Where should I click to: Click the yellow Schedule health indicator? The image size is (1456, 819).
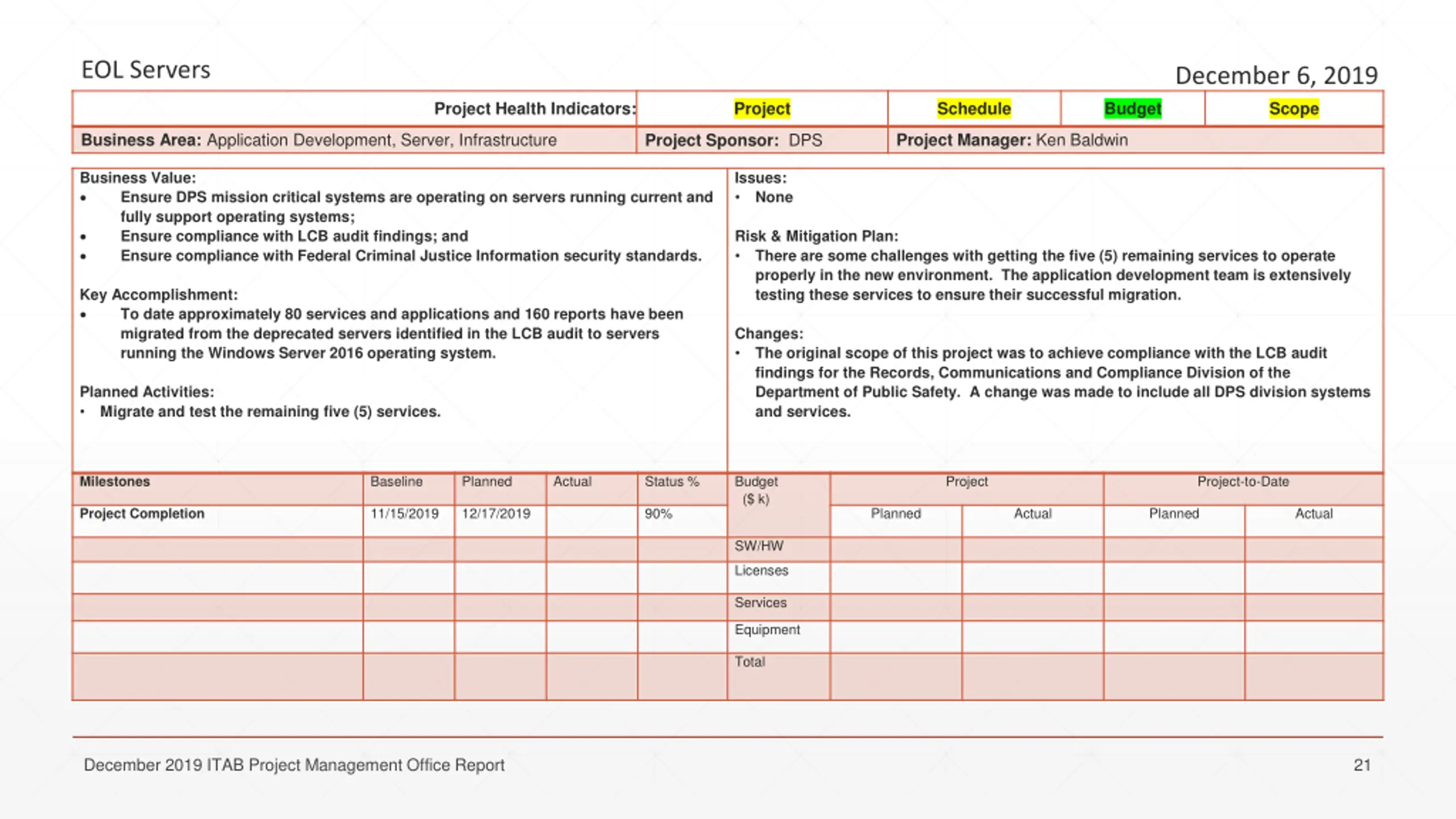click(974, 109)
